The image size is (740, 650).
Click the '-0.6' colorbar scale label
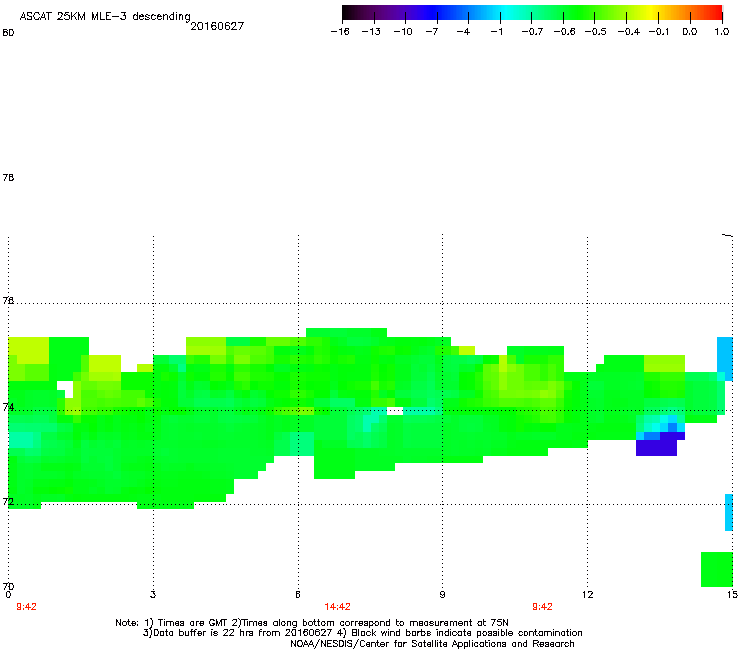[x=564, y=32]
